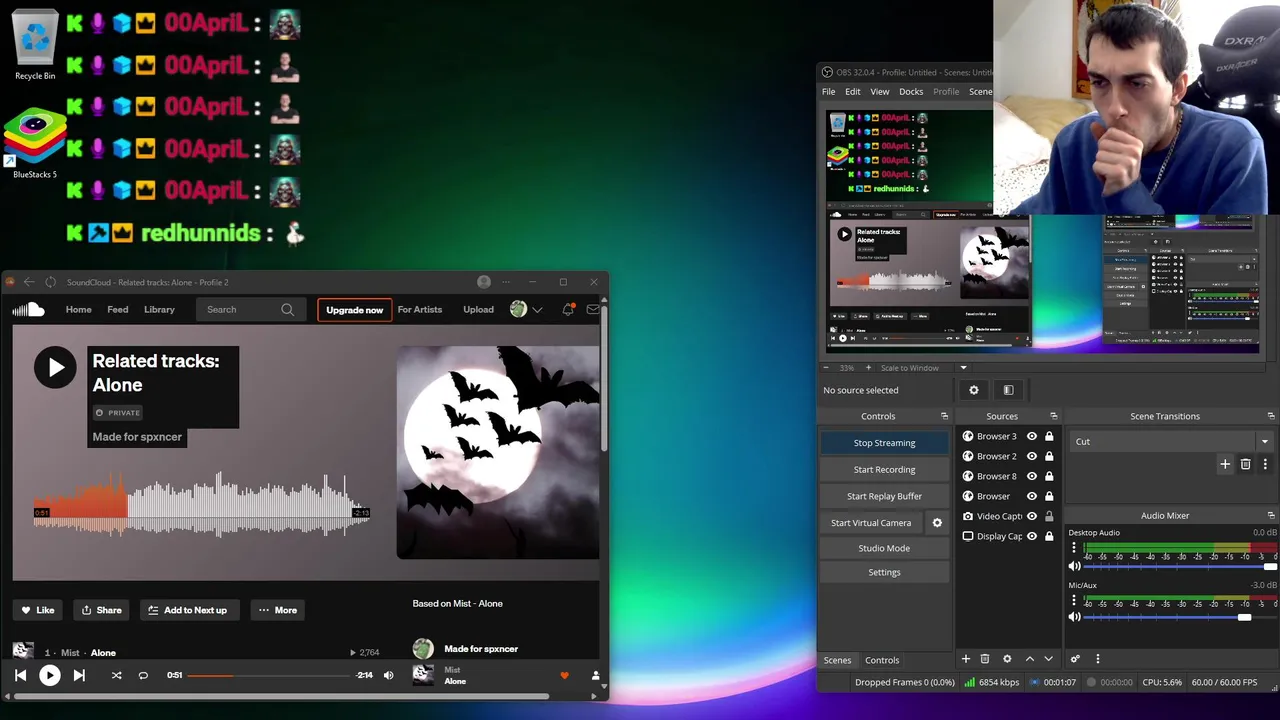1280x720 pixels.
Task: Toggle visibility of Display Capture source
Action: [x=1032, y=536]
